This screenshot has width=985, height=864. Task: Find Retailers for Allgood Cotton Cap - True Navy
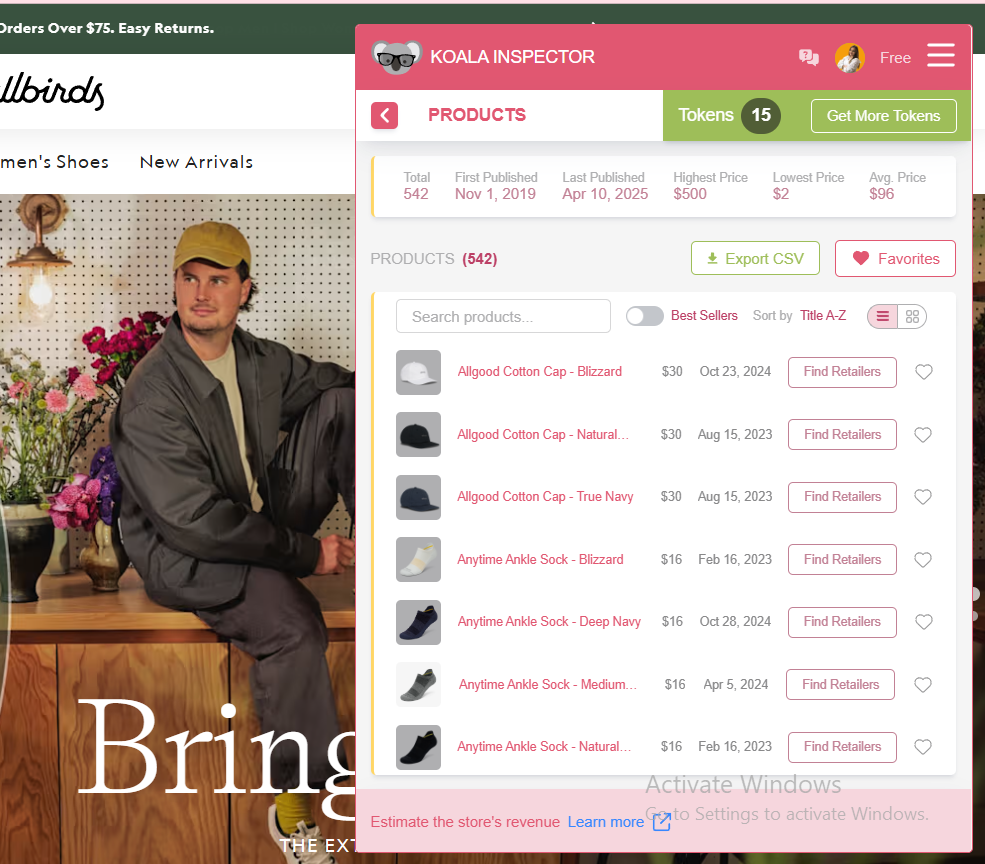coord(842,497)
